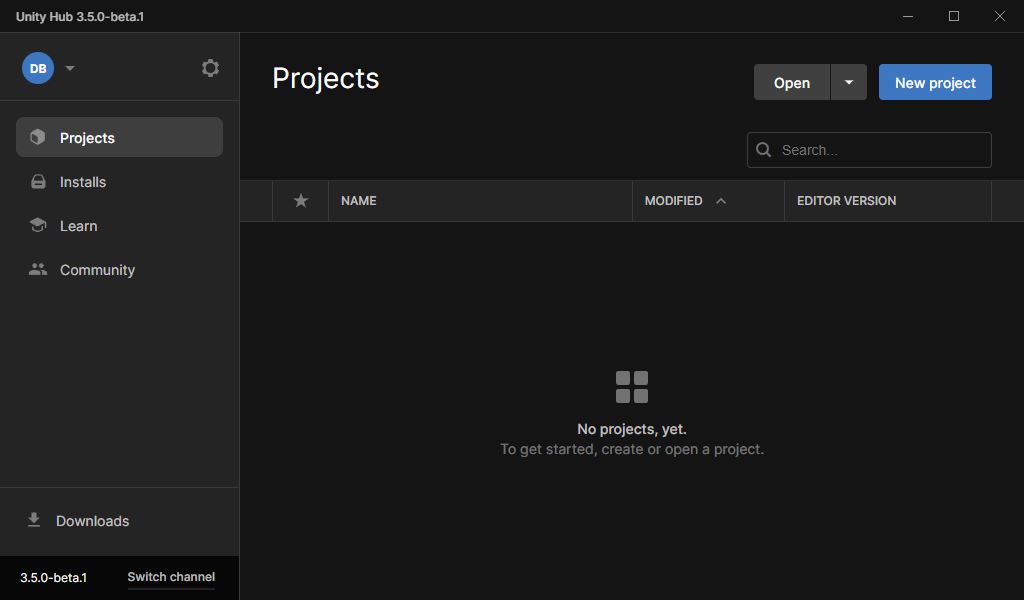Select the Installs sidebar icon

coord(38,181)
